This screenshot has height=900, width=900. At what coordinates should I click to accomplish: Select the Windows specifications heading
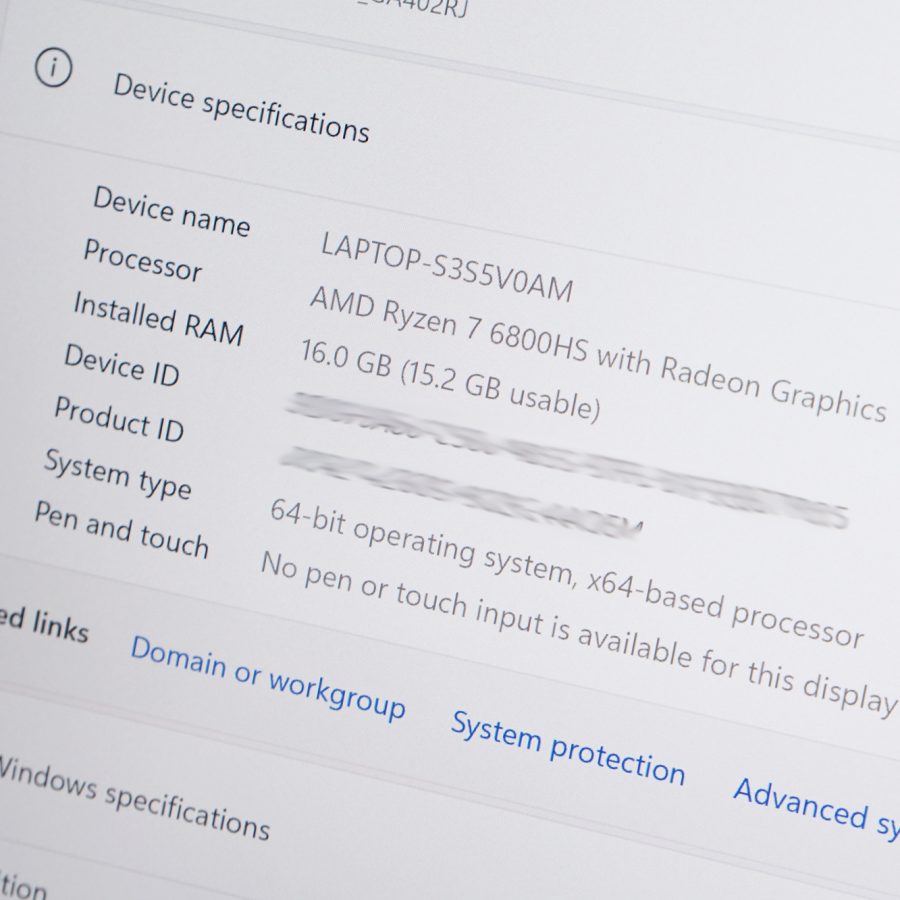tap(133, 798)
